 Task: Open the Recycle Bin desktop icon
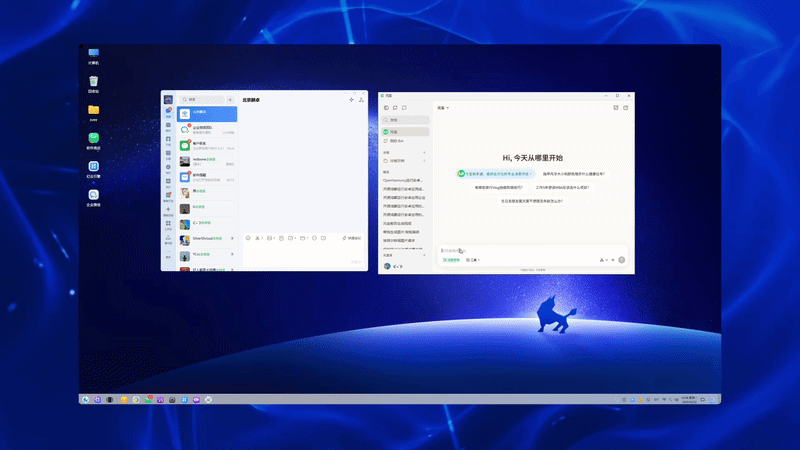93,84
